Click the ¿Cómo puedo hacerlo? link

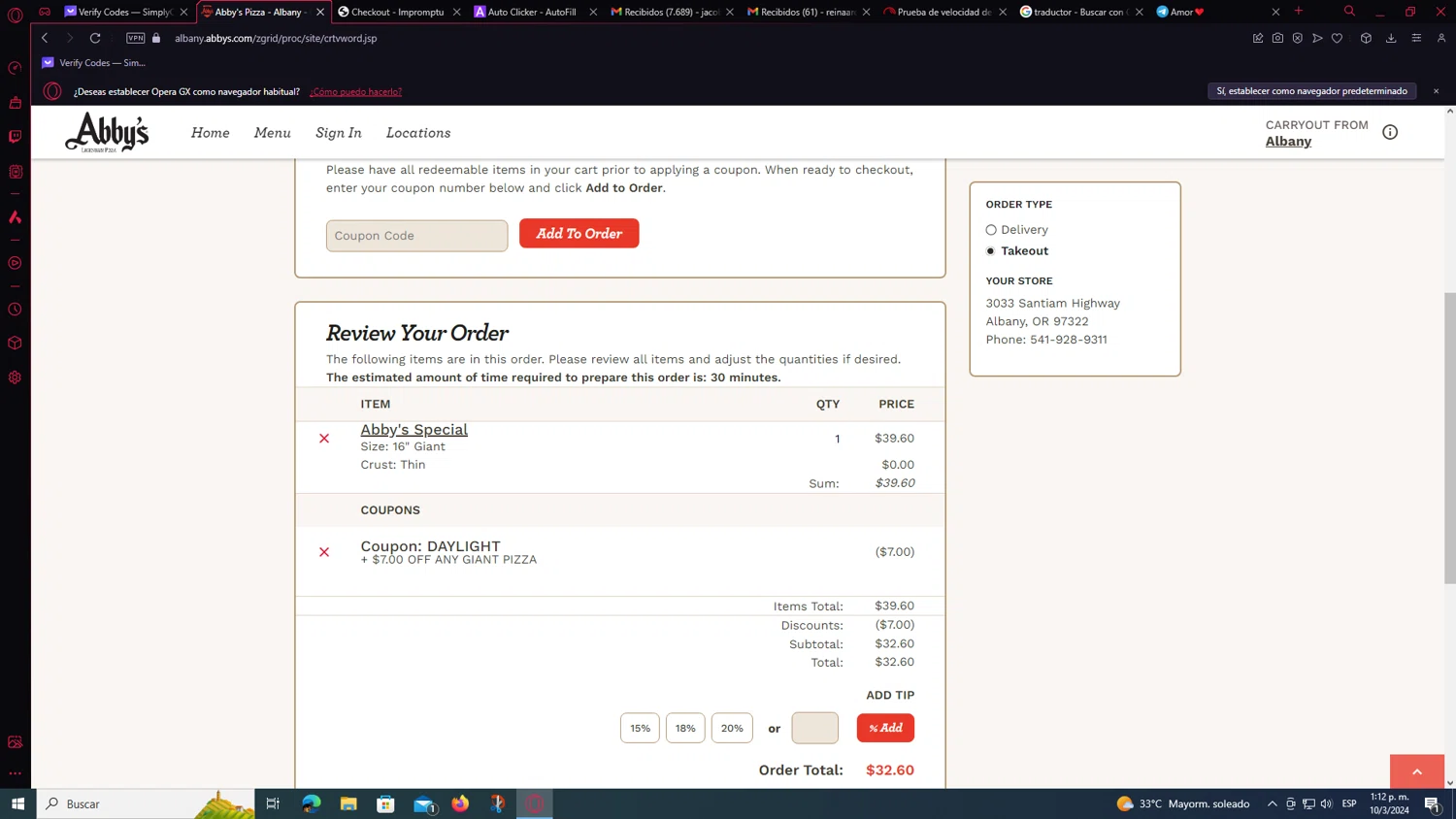(x=355, y=91)
